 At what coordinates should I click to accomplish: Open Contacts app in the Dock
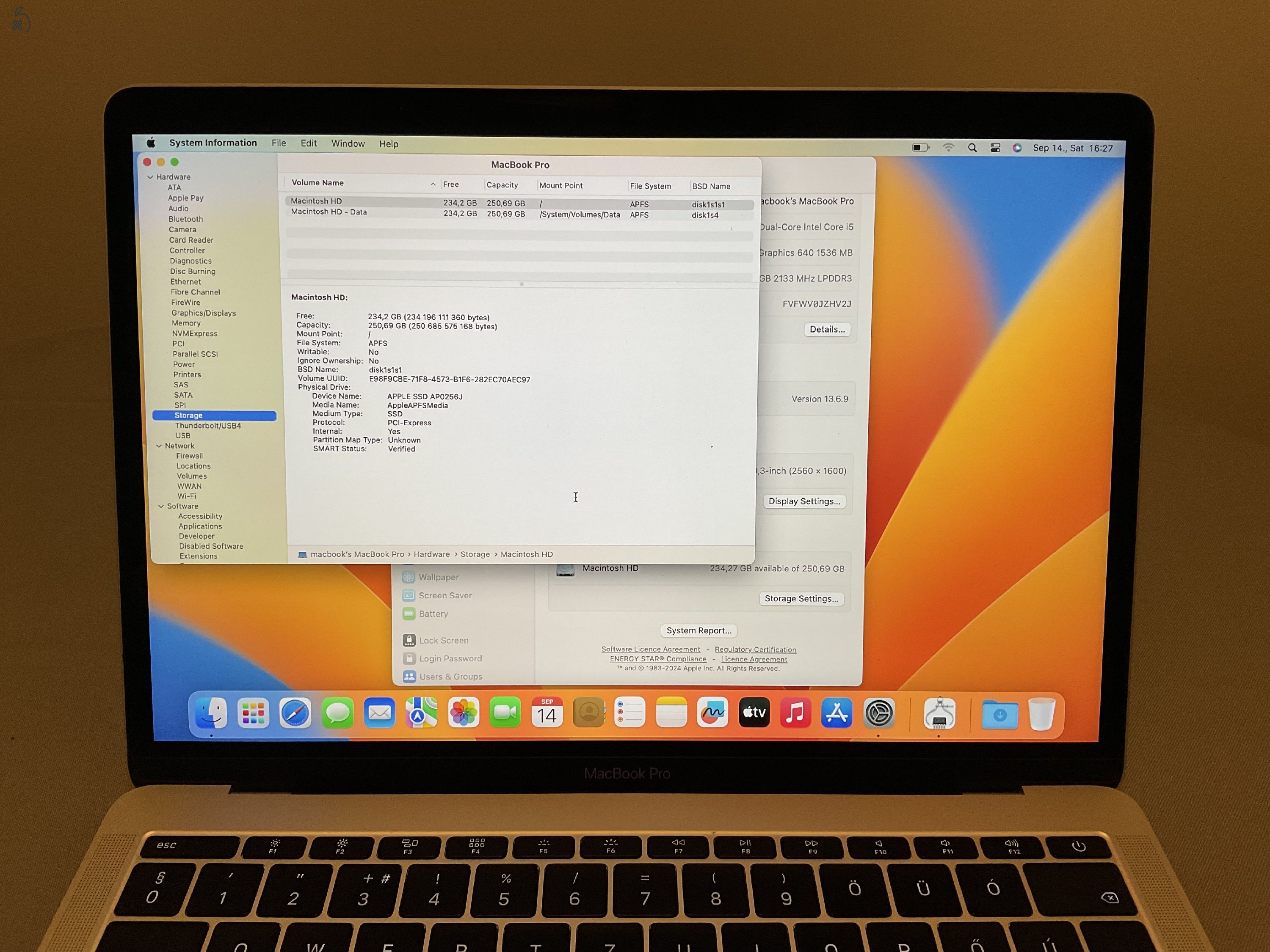(x=588, y=713)
